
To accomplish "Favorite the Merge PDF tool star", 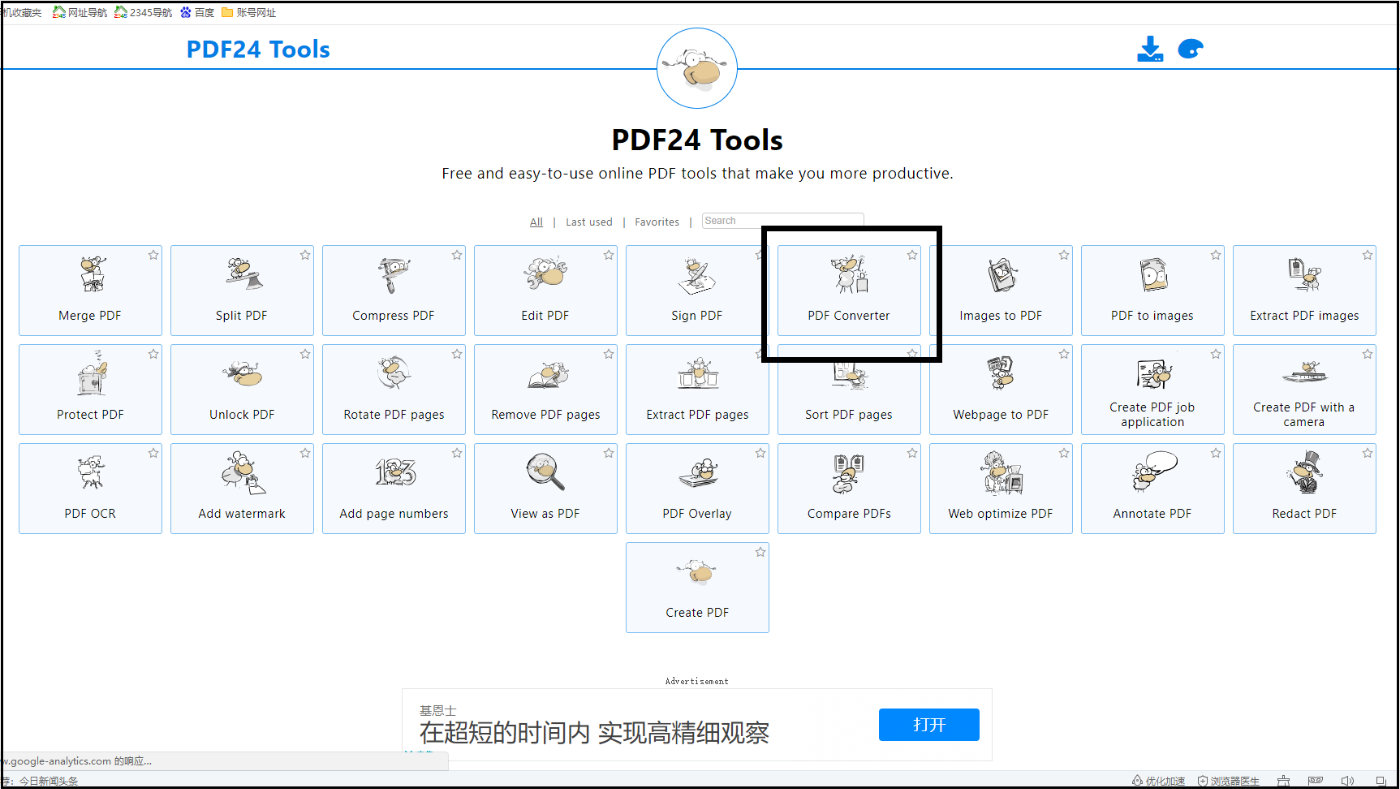I will [153, 255].
